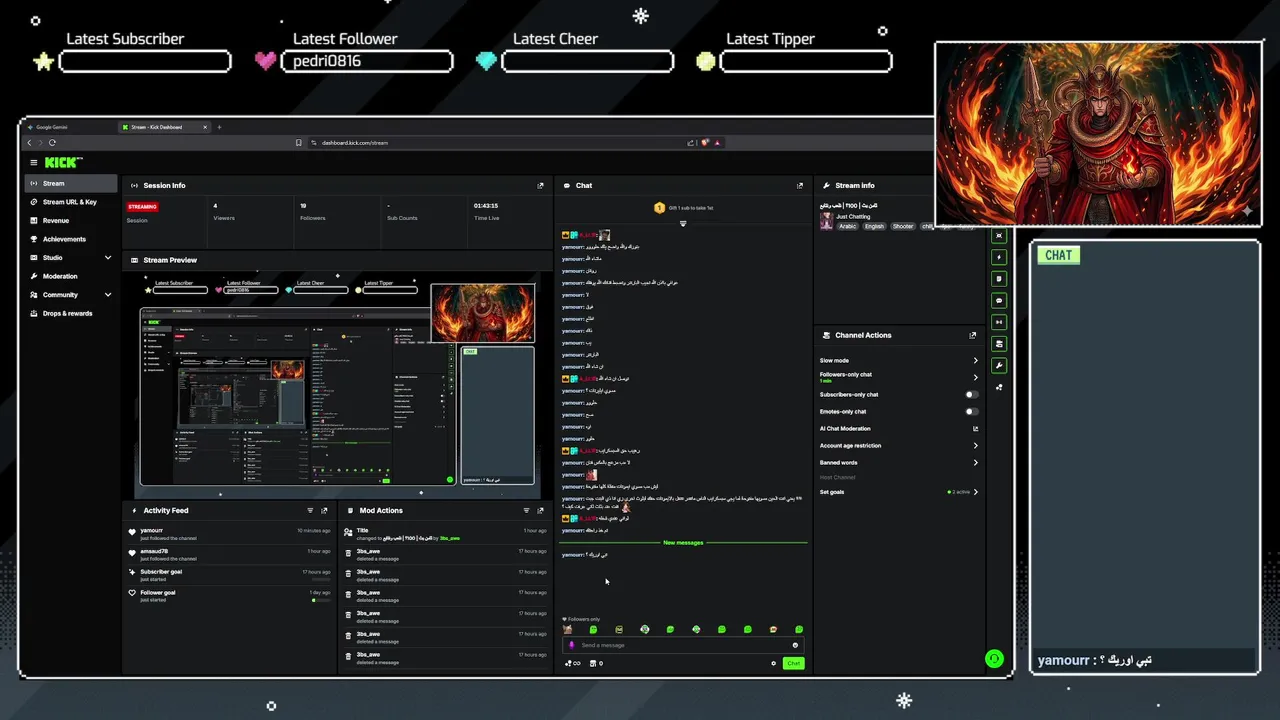Click AI Chat Moderation label

point(845,428)
